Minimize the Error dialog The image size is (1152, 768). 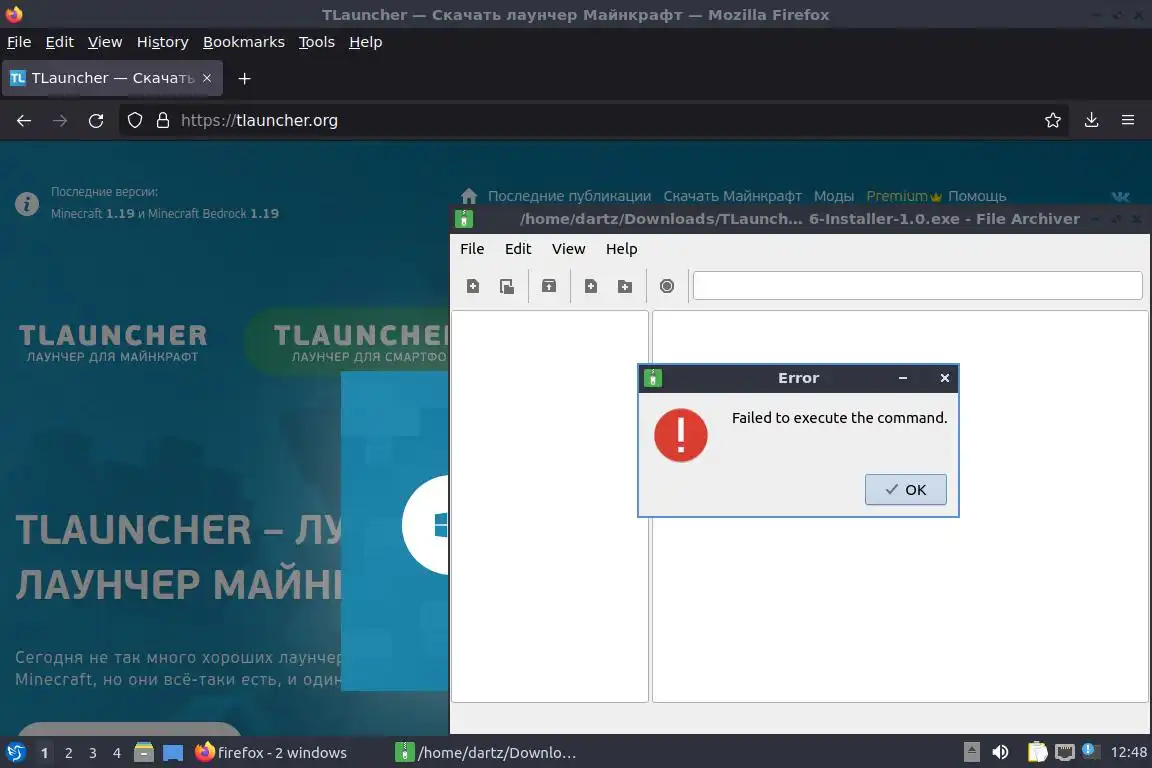coord(903,378)
